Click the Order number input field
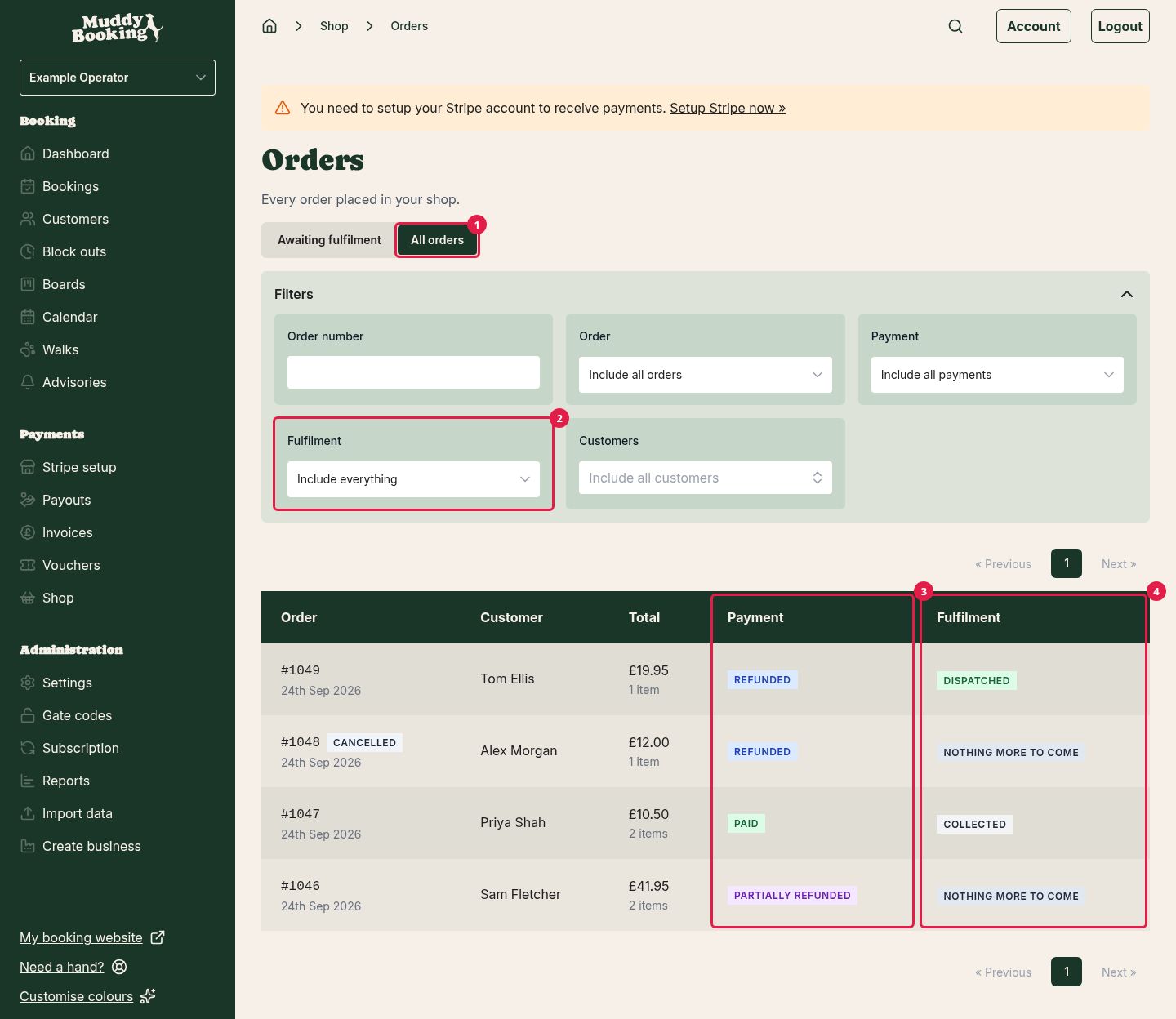This screenshot has width=1176, height=1019. (x=413, y=372)
